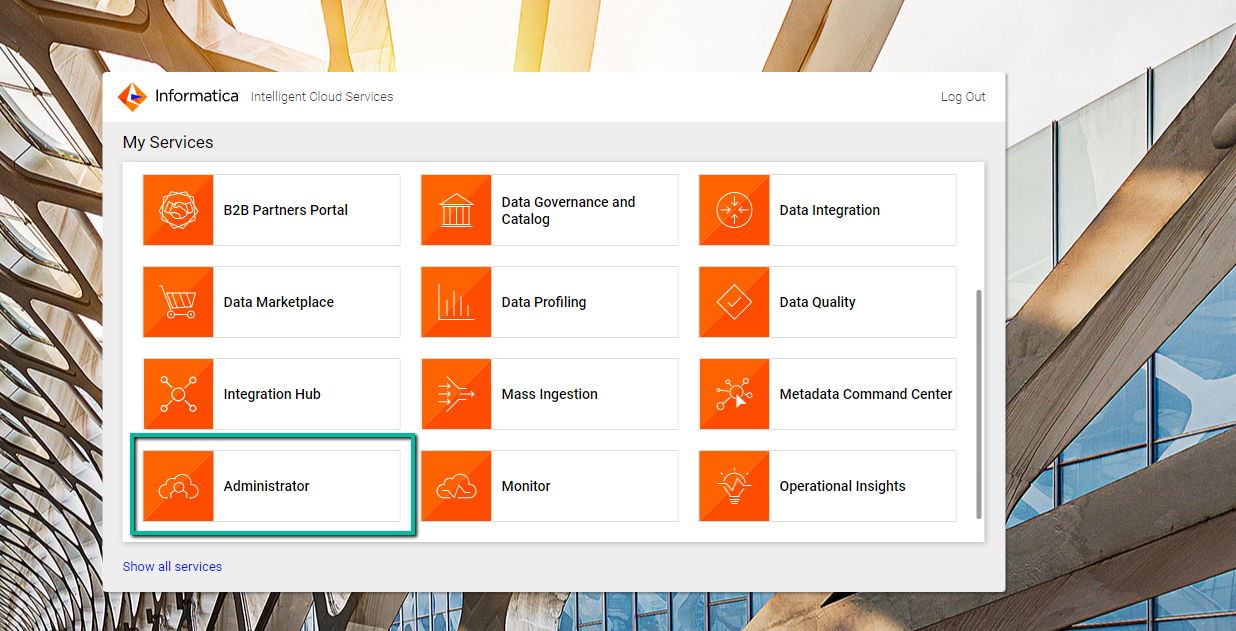This screenshot has height=631, width=1236.
Task: Open the Monitor cloud pulse icon
Action: click(x=456, y=486)
